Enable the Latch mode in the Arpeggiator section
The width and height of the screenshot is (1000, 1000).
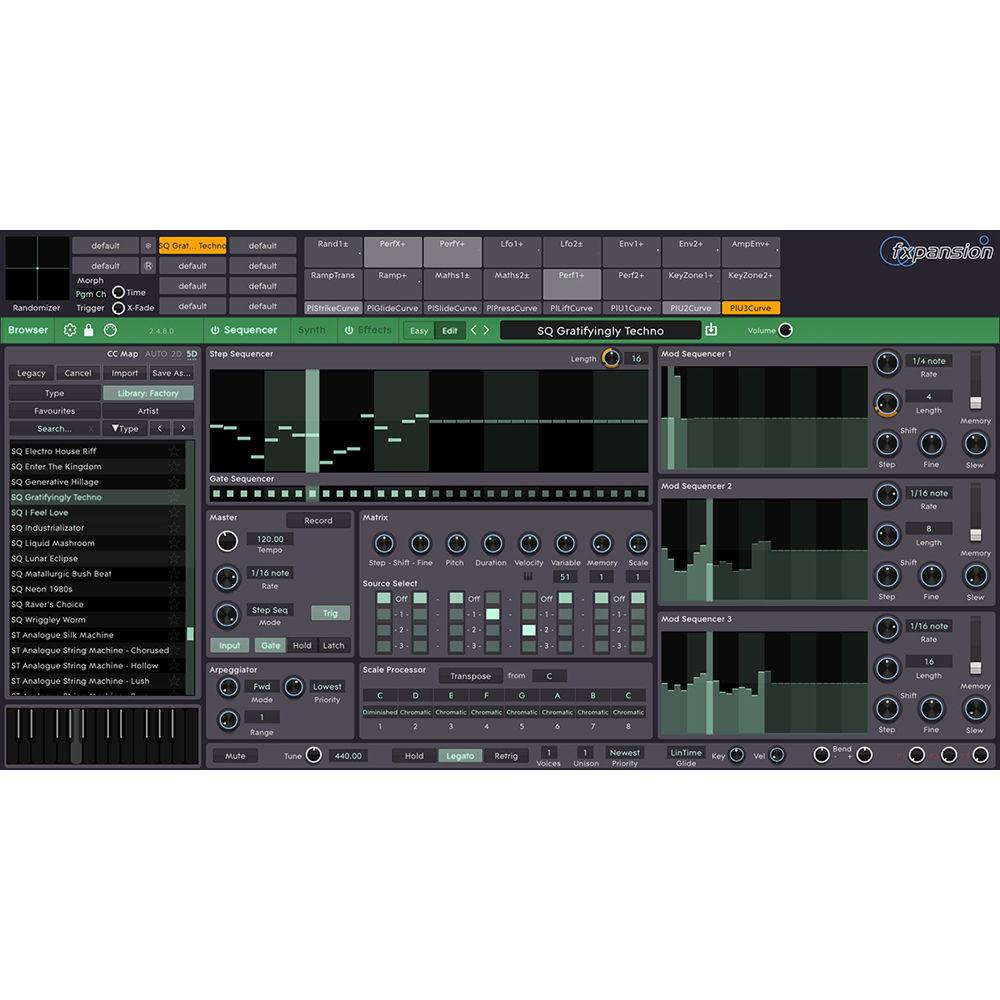tap(333, 645)
